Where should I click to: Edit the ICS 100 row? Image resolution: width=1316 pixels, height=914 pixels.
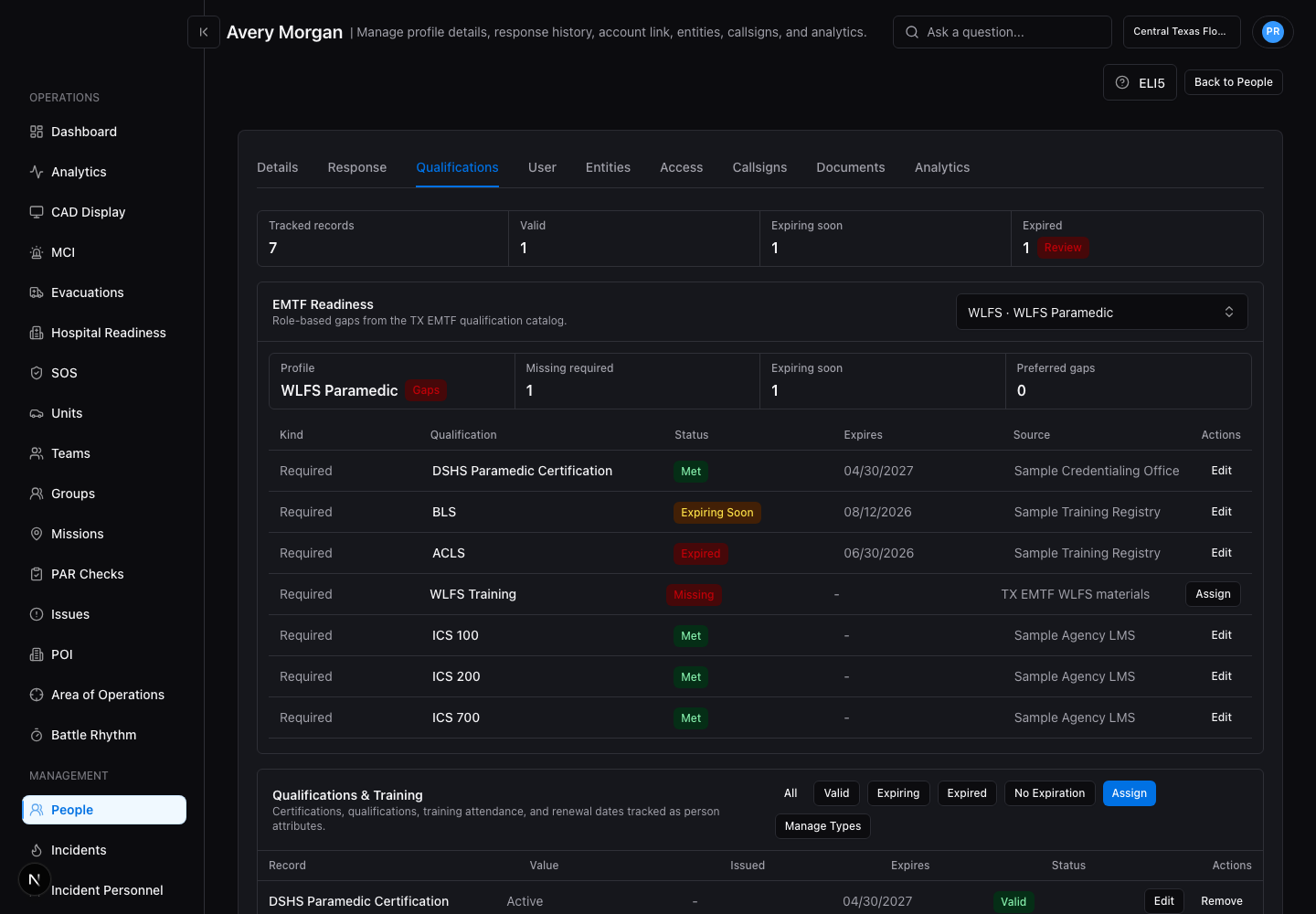[x=1221, y=635]
